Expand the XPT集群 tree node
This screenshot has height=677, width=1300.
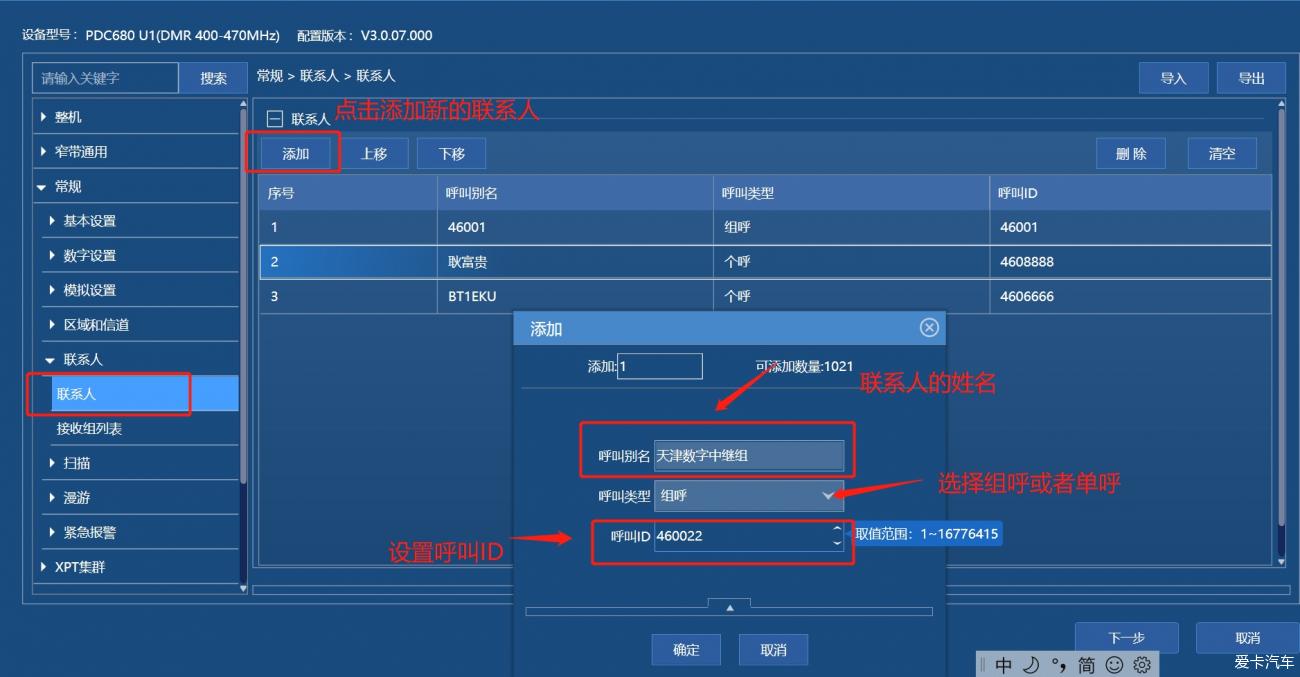tap(44, 567)
